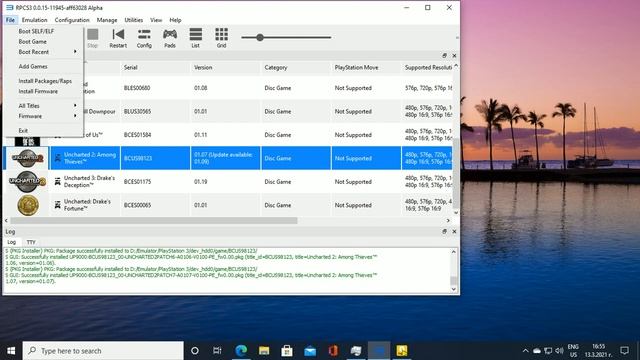Click the game list vertical scrollbar
640x360 pixels.
coord(456,173)
